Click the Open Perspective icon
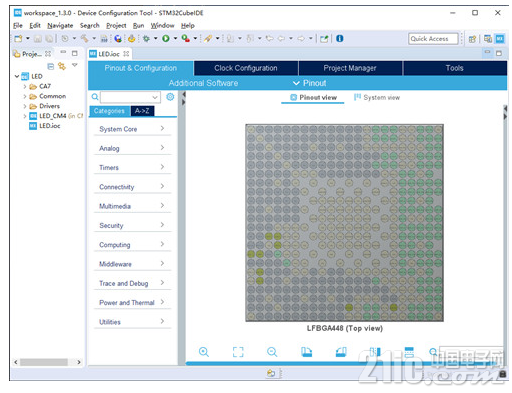Image resolution: width=512 pixels, height=393 pixels. click(472, 39)
